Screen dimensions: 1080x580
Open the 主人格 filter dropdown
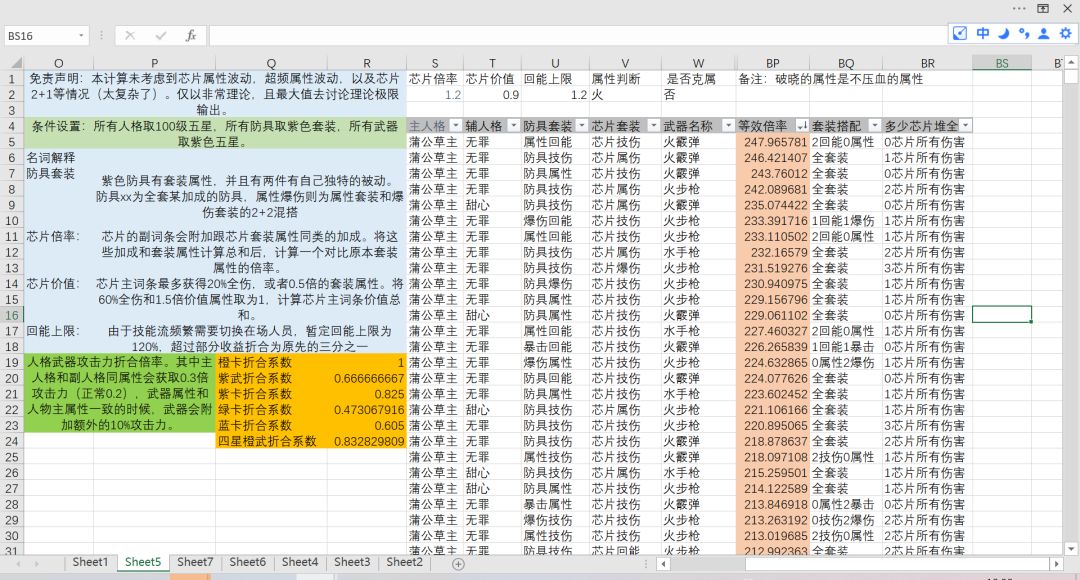pos(455,125)
